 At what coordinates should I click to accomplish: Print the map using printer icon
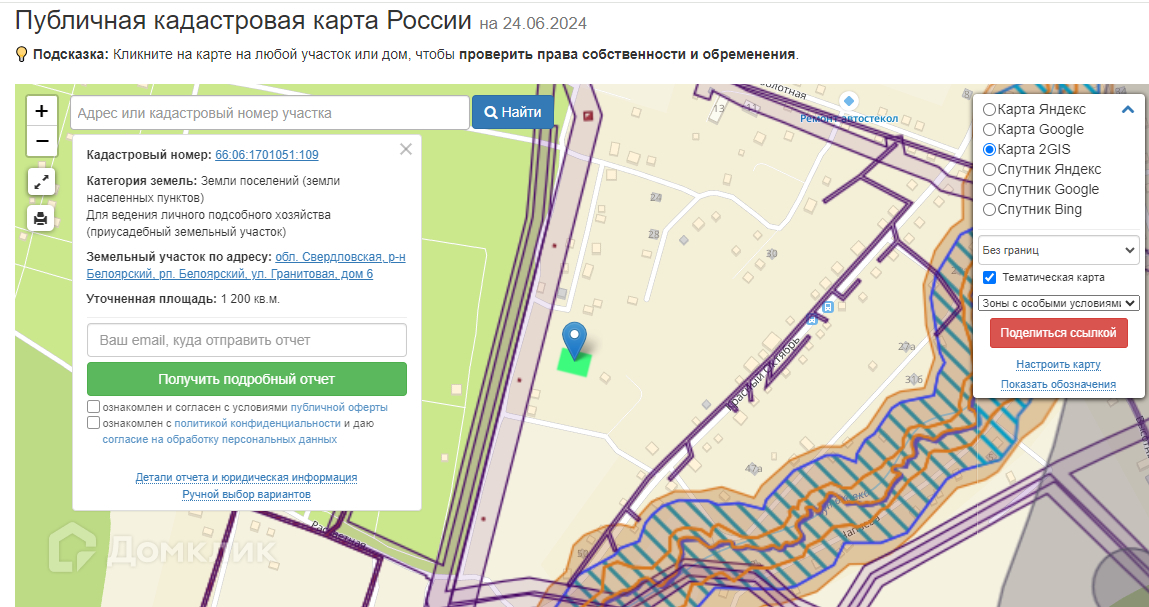(41, 218)
